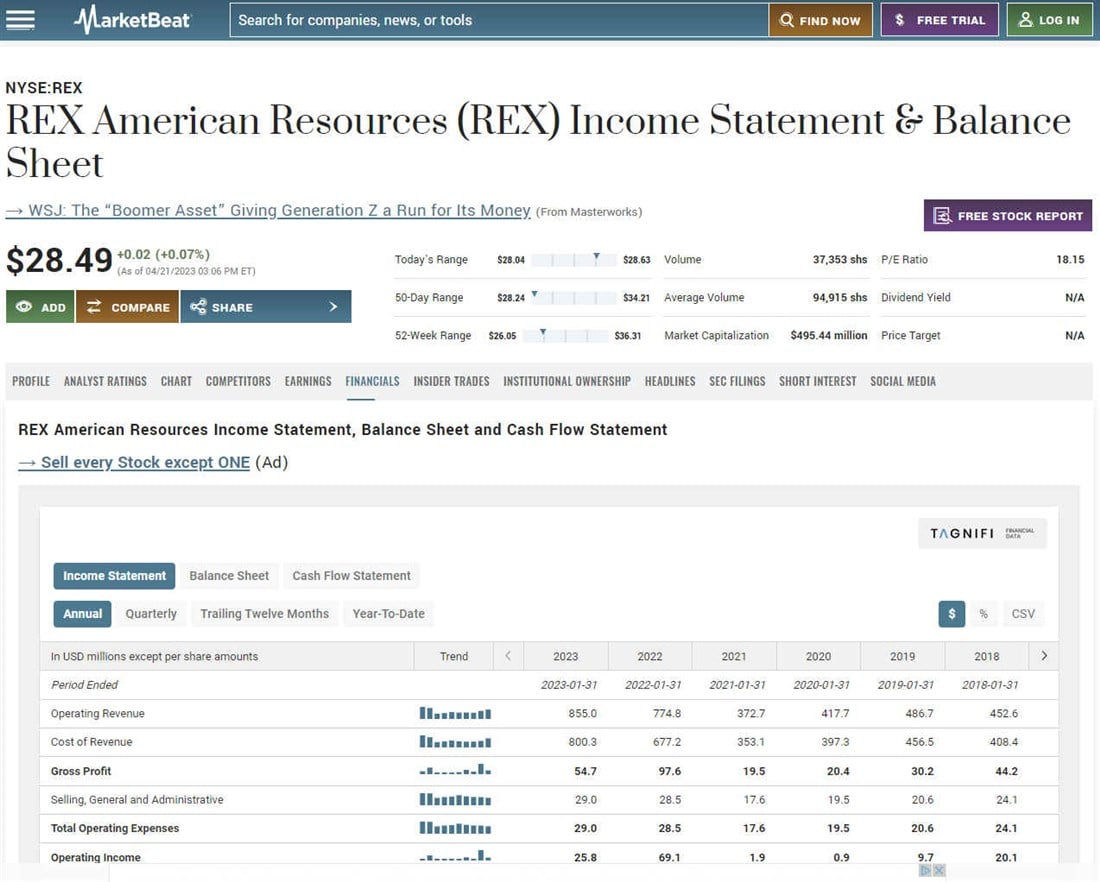
Task: Click the 50-Day Range slider marker
Action: 535,295
